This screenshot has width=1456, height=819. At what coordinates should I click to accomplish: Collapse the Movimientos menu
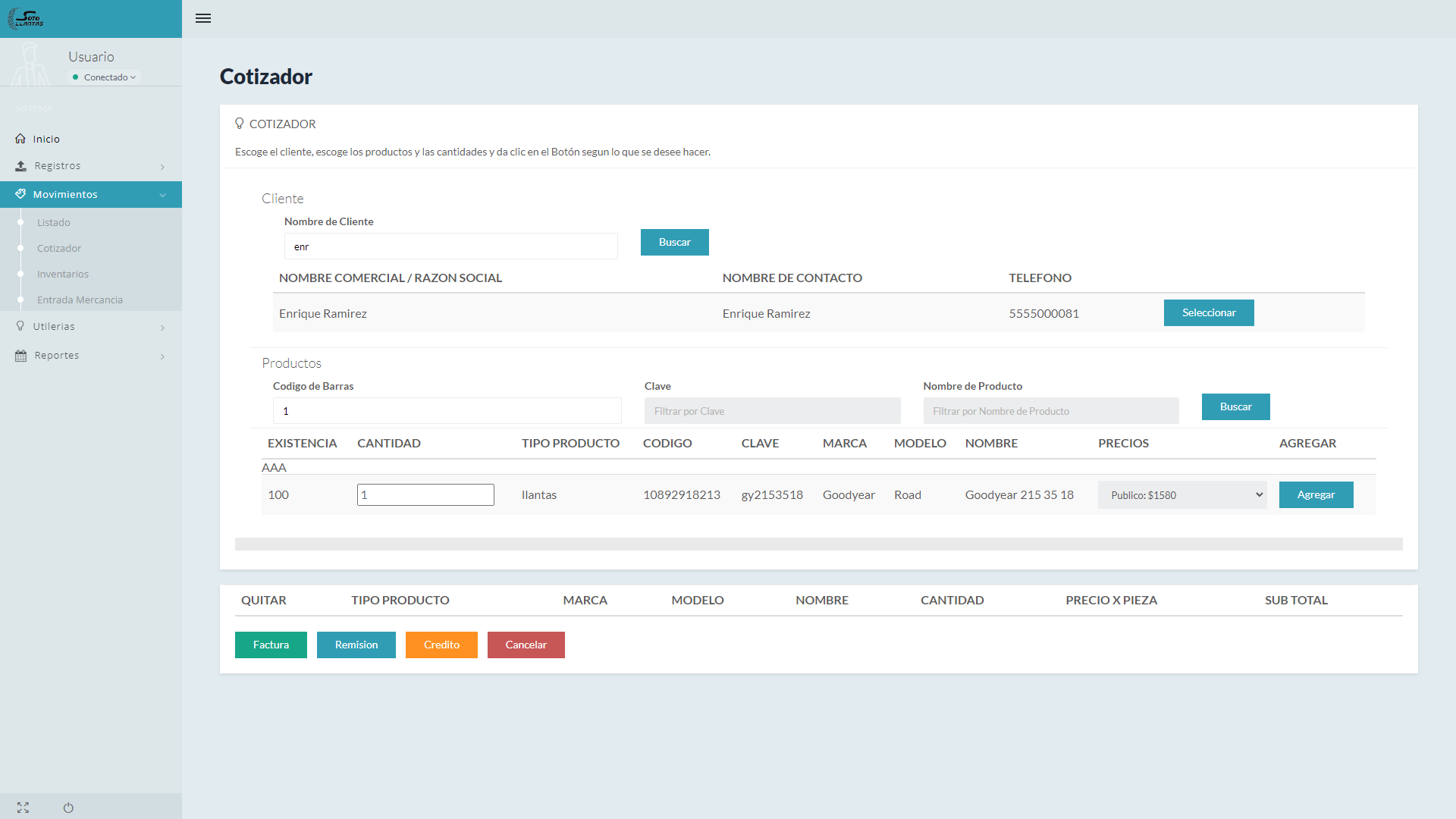click(x=162, y=195)
